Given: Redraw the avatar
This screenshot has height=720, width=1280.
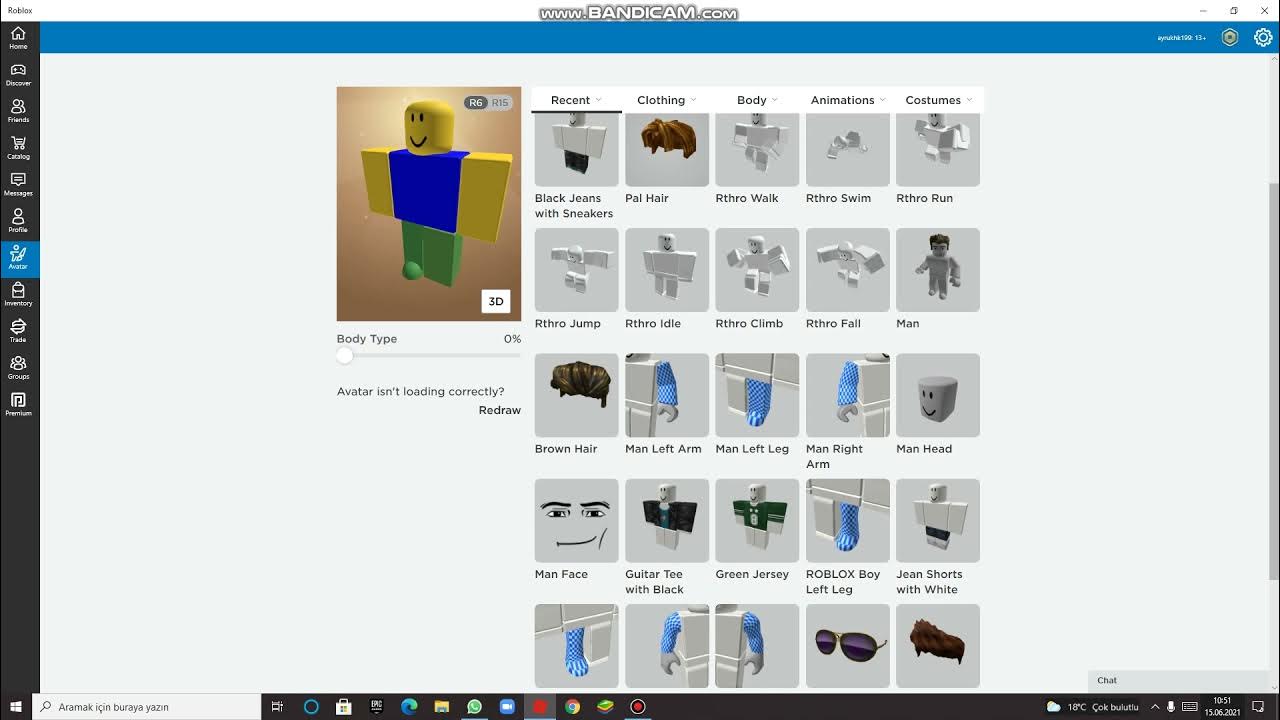Looking at the screenshot, I should (x=500, y=410).
